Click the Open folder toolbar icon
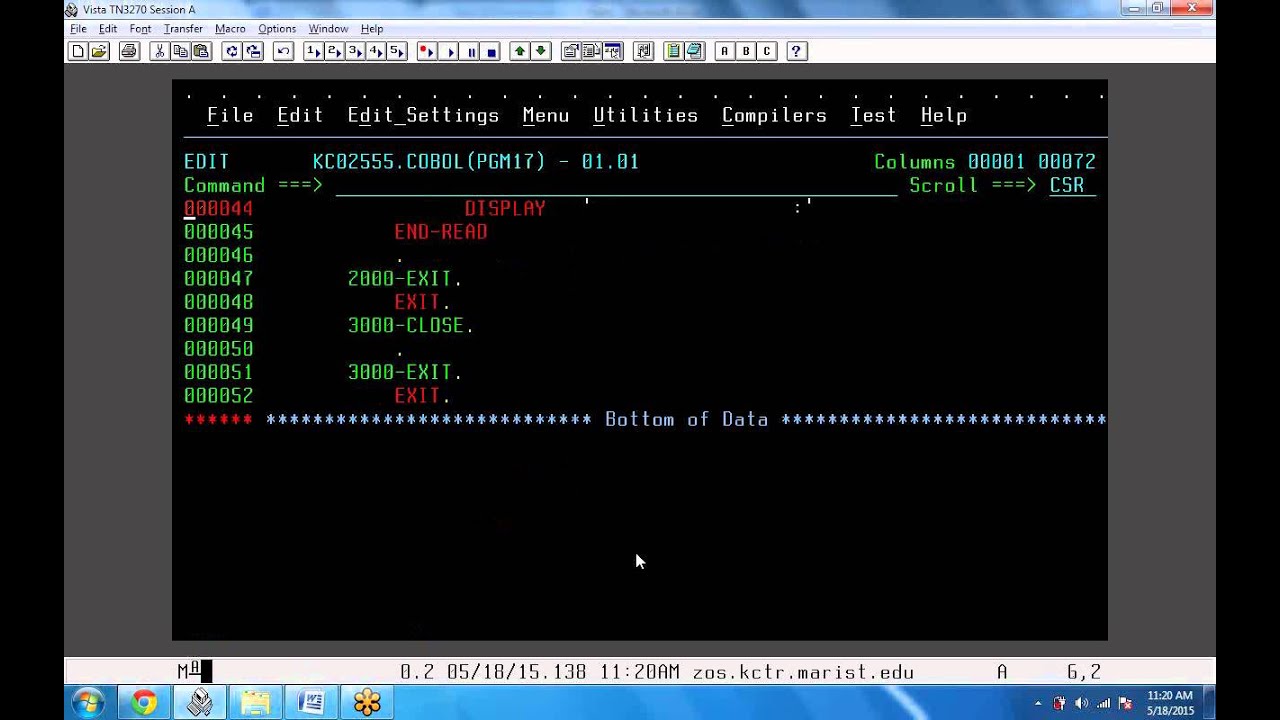The width and height of the screenshot is (1280, 720). click(99, 51)
